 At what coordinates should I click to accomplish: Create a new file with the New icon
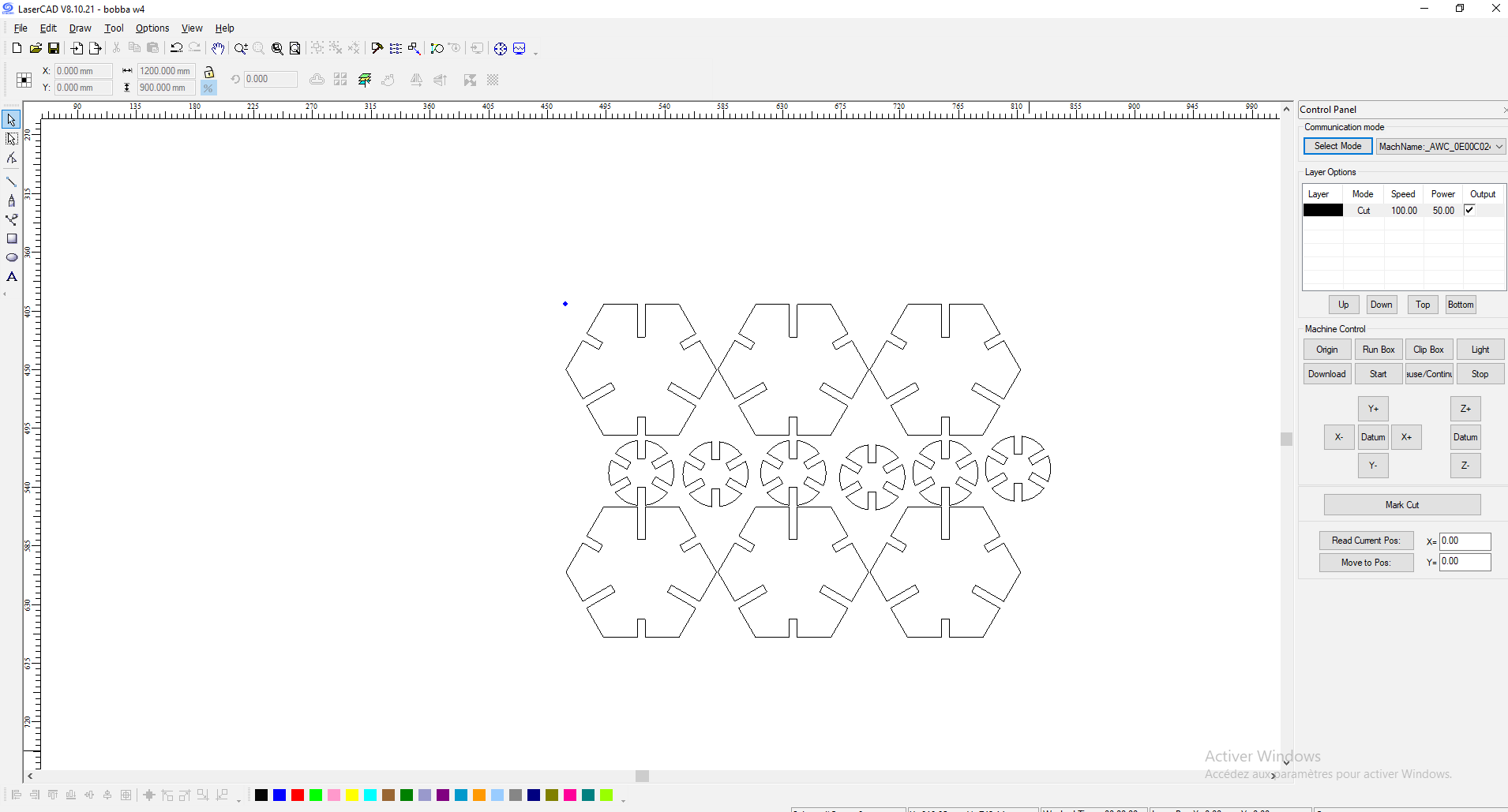point(17,48)
